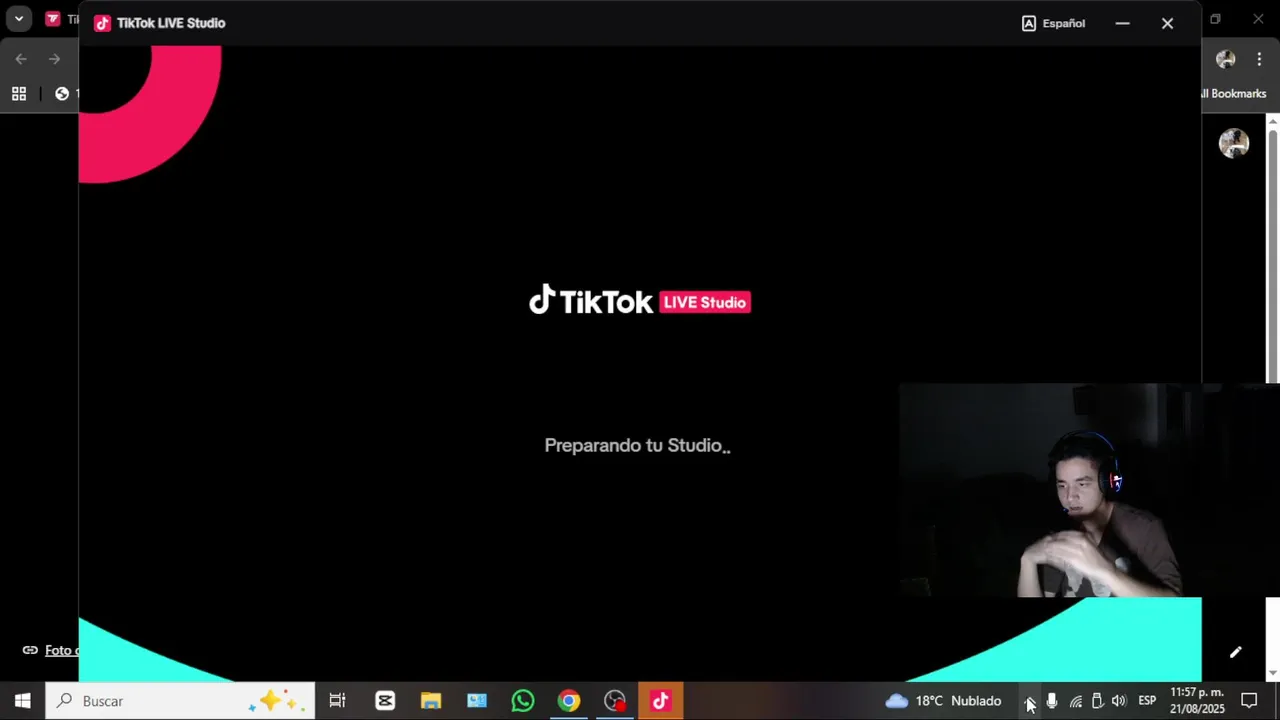1280x720 pixels.
Task: Open the screen recorder app on taskbar
Action: [615, 701]
